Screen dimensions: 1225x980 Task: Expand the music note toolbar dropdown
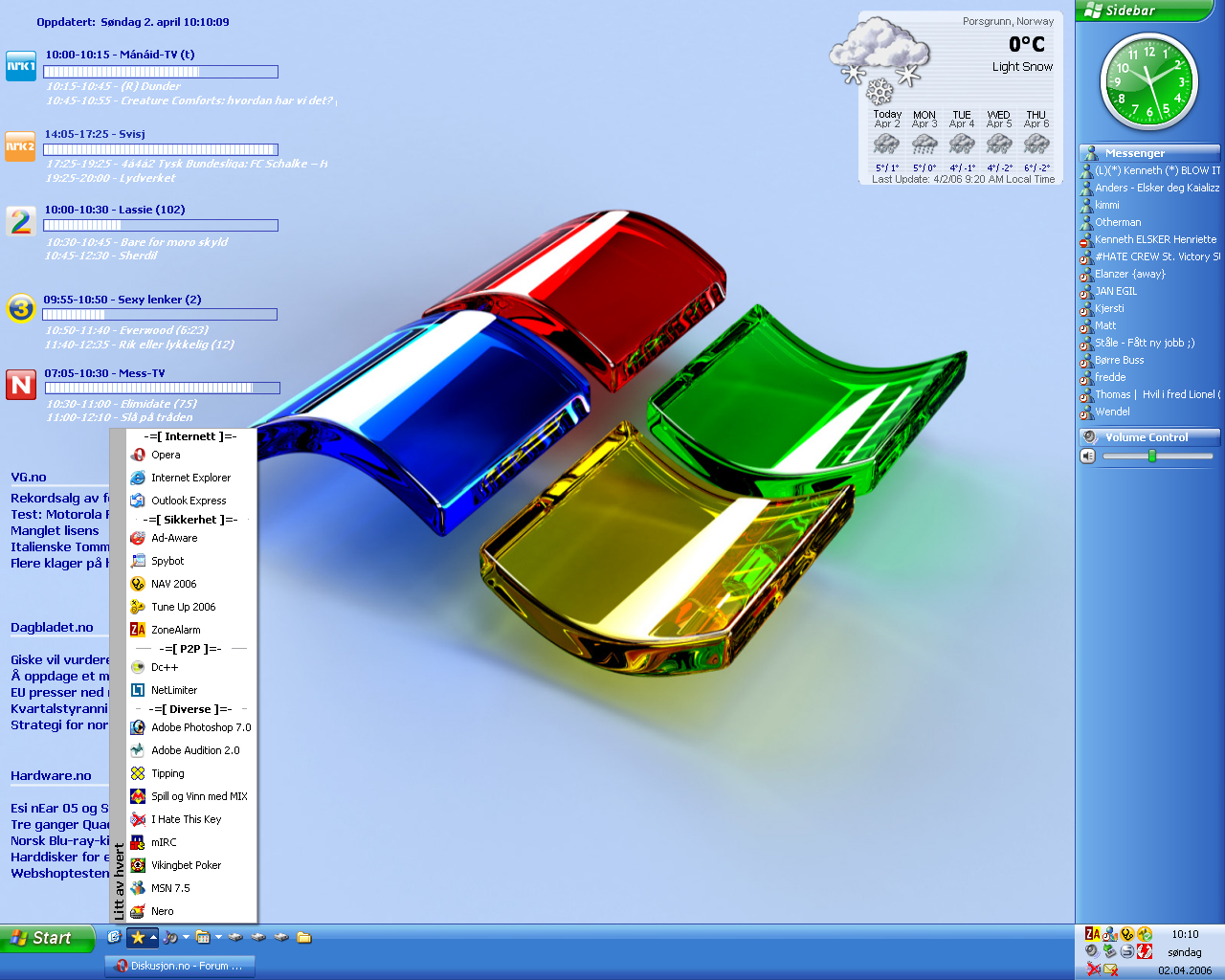(x=186, y=937)
